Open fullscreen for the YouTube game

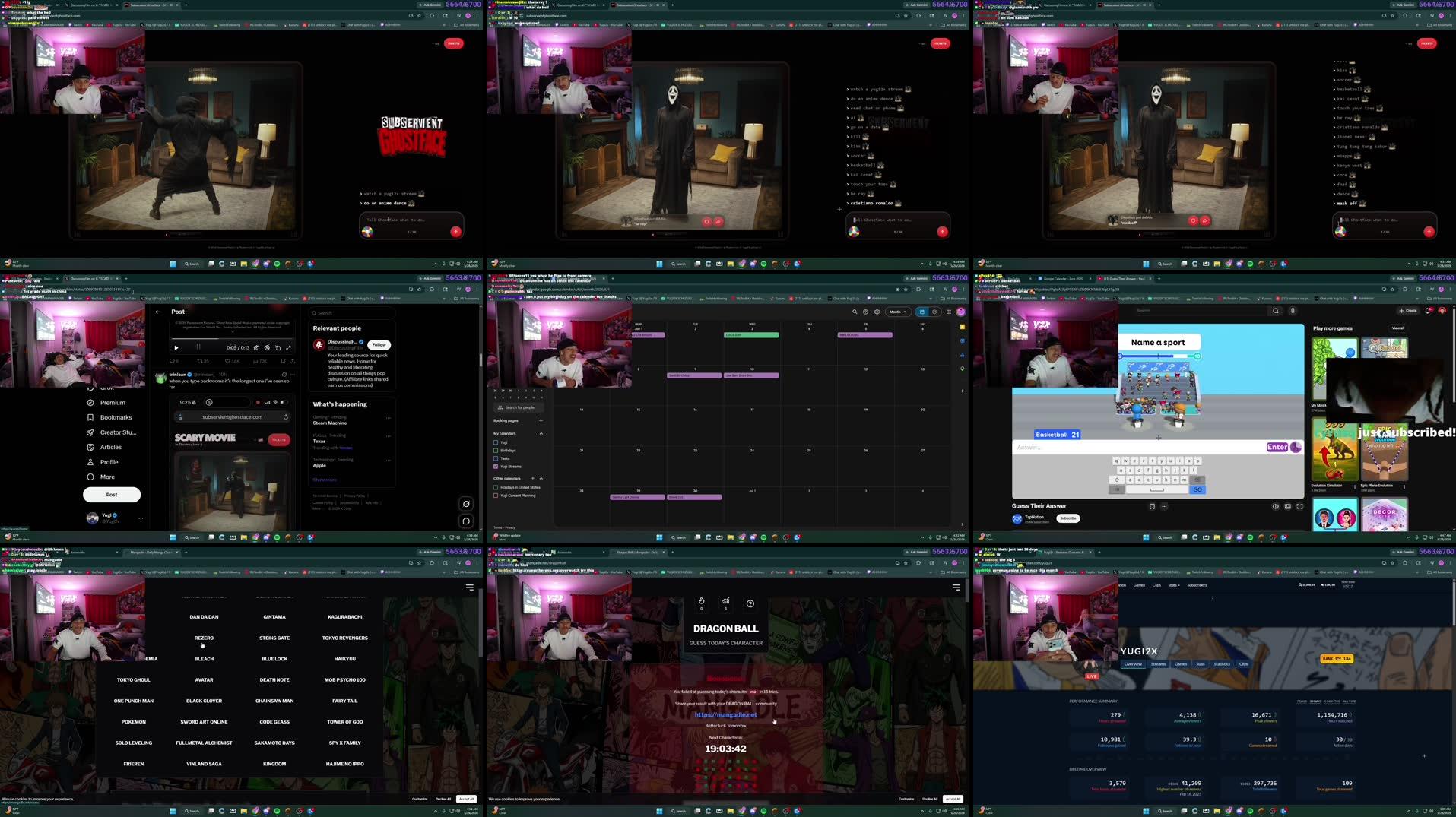[x=1299, y=506]
